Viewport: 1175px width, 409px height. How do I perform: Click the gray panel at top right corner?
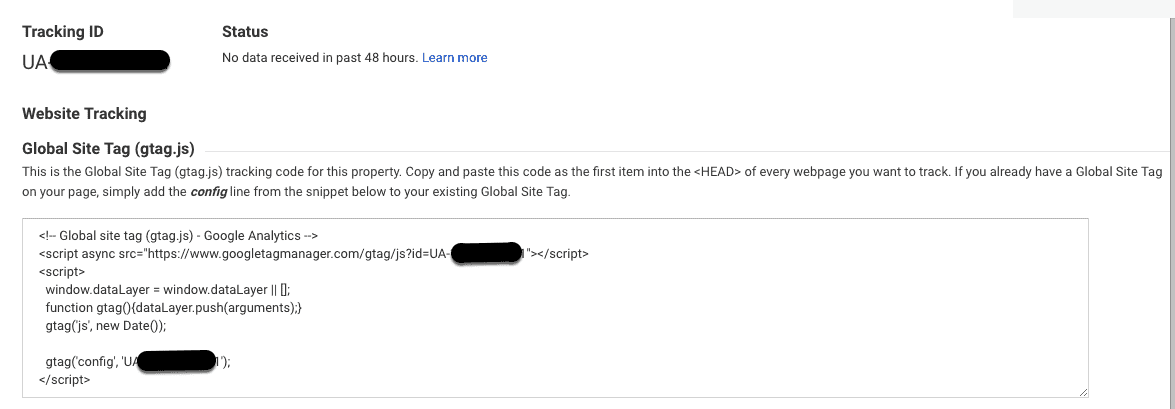click(x=1094, y=8)
